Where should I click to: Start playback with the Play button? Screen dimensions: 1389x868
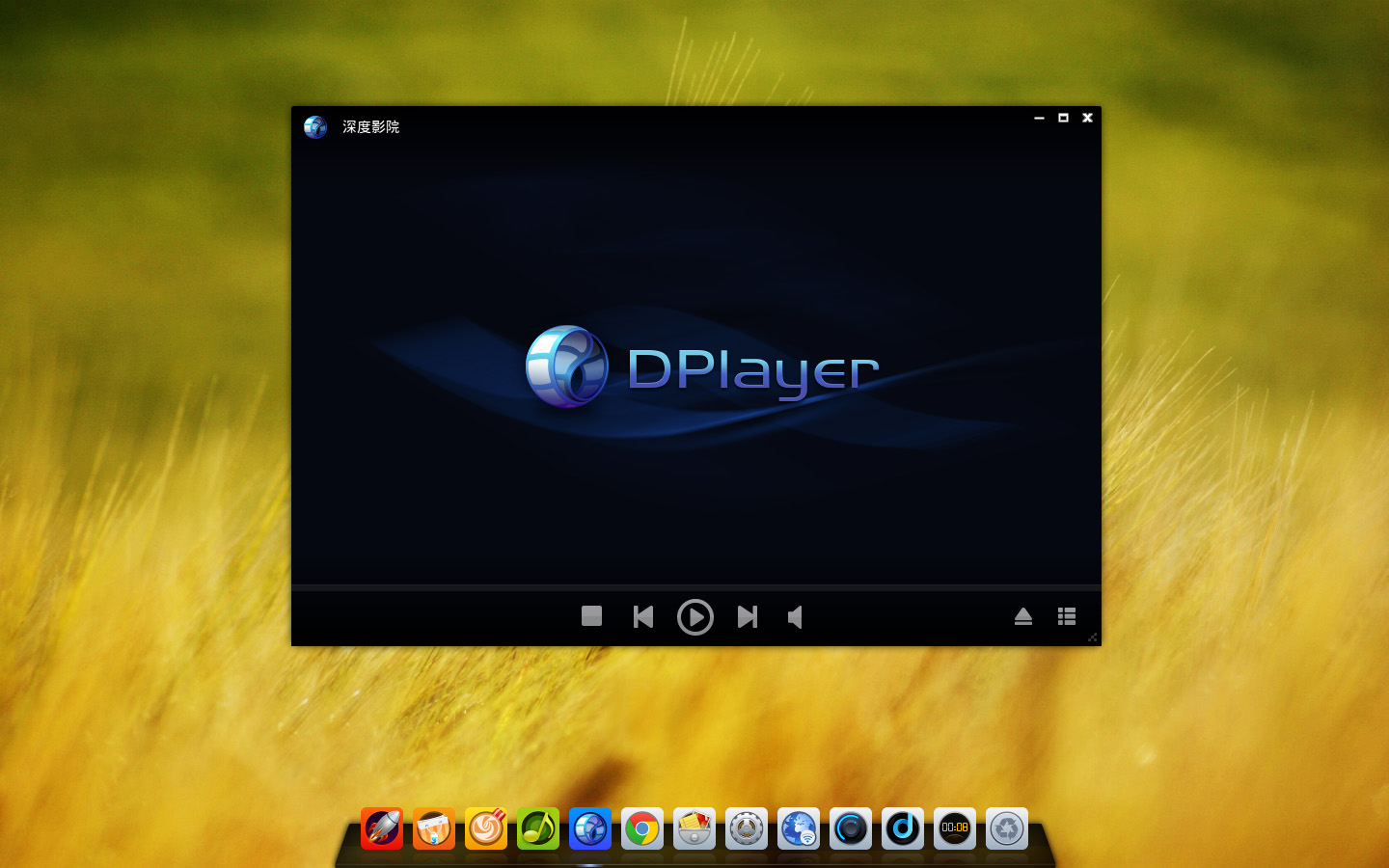point(694,617)
